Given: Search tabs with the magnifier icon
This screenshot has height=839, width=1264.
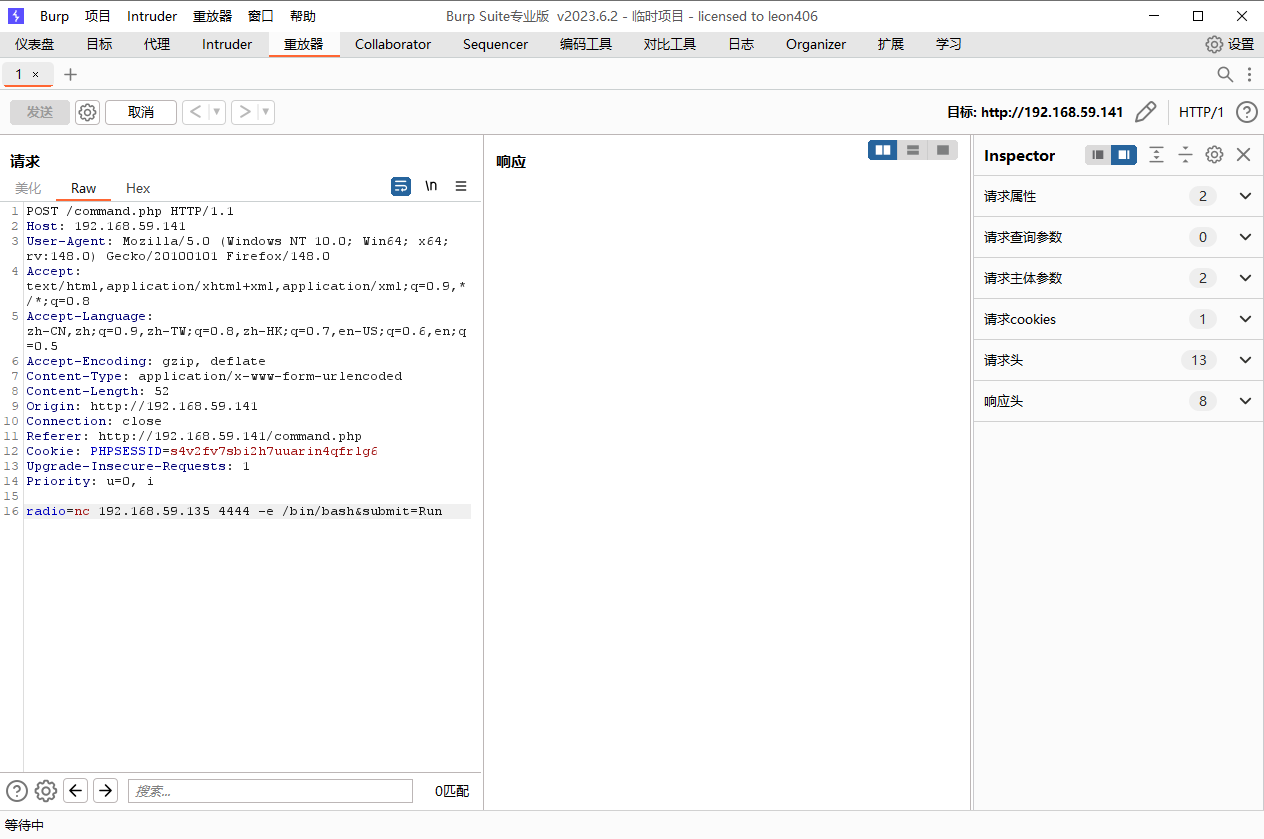Looking at the screenshot, I should 1225,74.
